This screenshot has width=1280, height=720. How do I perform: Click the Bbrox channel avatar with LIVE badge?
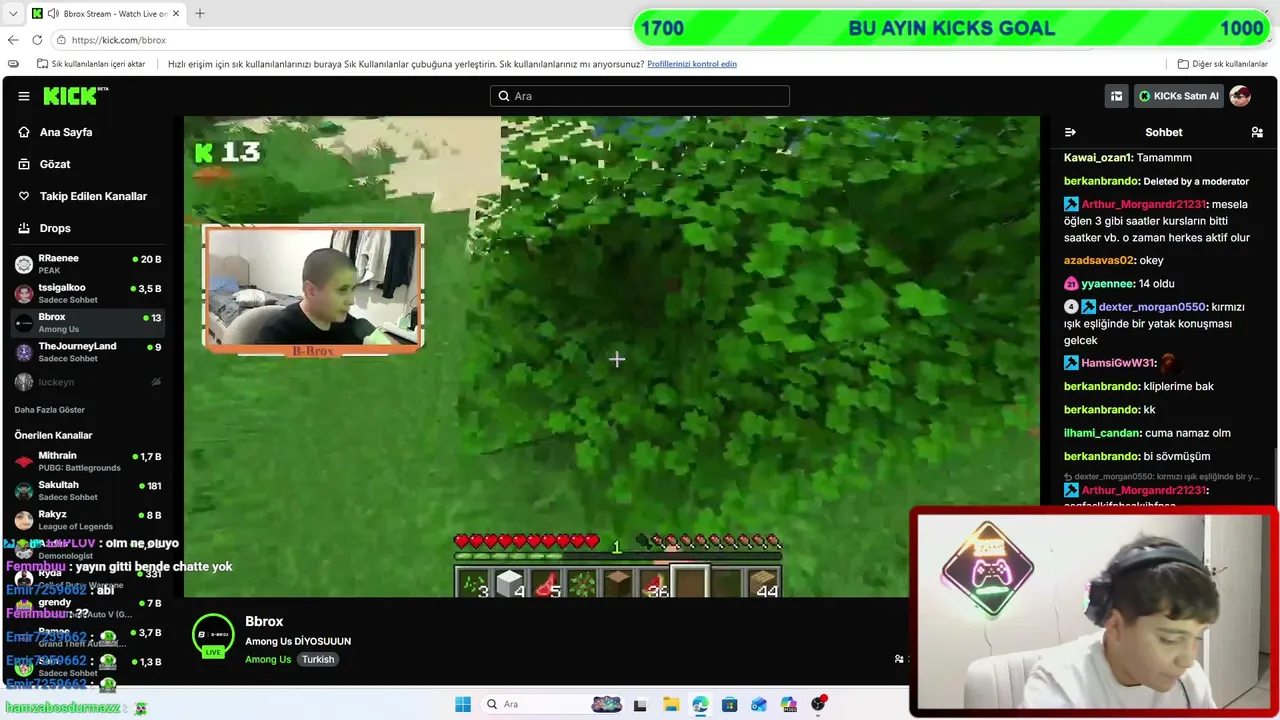tap(213, 636)
